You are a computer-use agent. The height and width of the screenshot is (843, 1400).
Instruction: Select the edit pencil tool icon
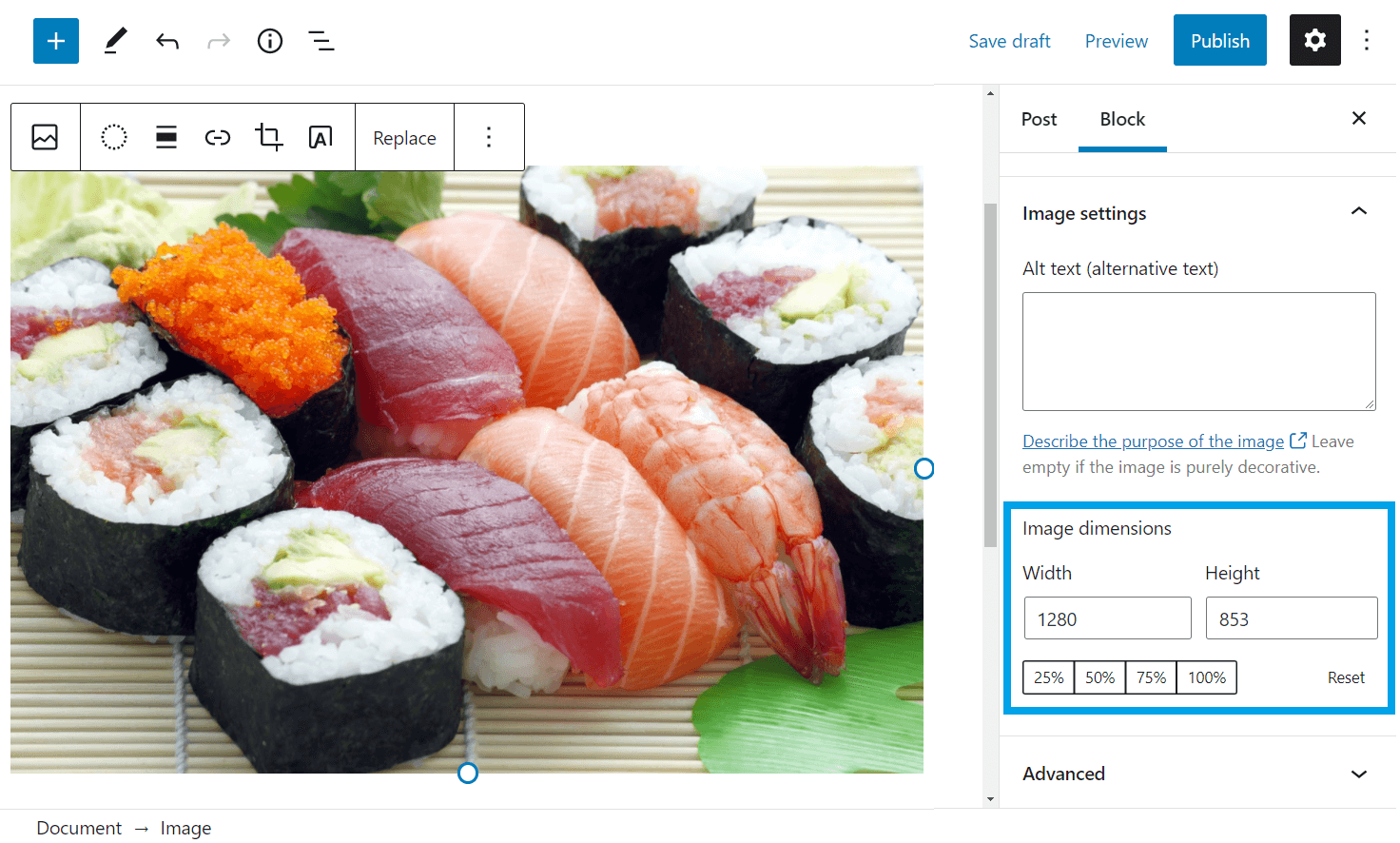coord(115,41)
